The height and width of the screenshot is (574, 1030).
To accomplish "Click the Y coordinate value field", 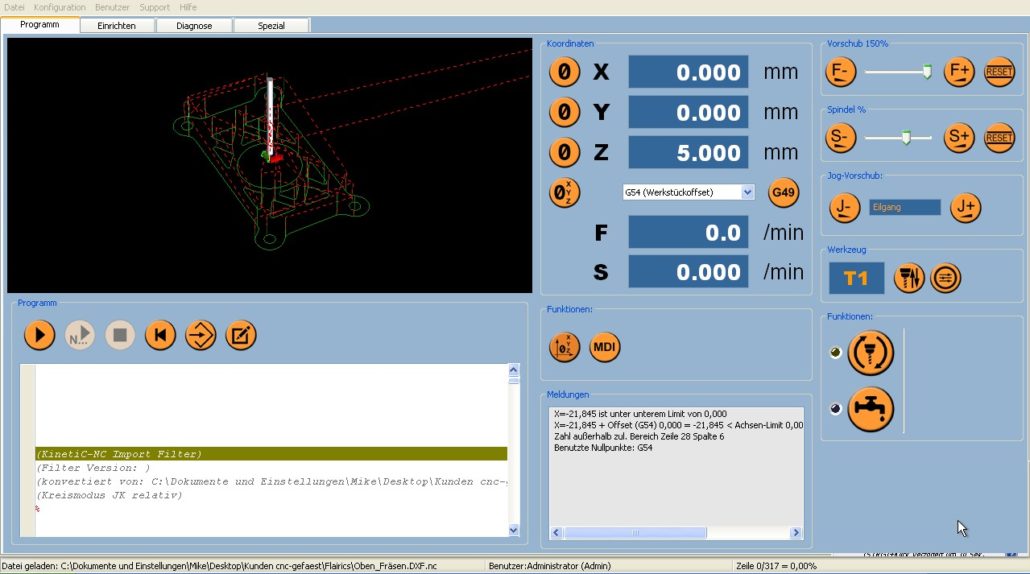I will [x=688, y=113].
